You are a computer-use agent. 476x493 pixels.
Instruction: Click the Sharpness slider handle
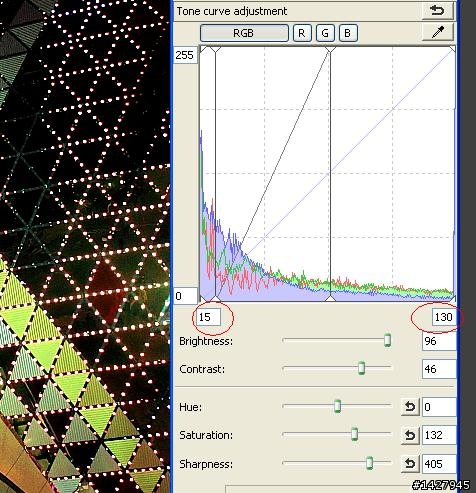(369, 463)
